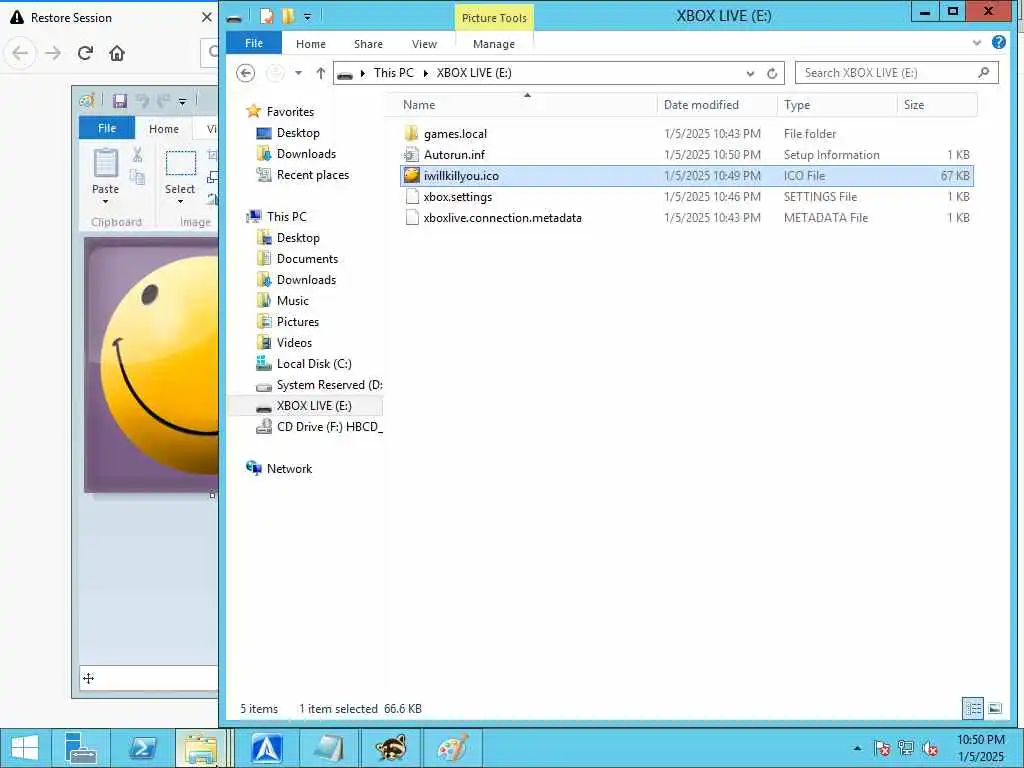Open Recent places in Favorites
This screenshot has height=768, width=1024.
pyautogui.click(x=313, y=174)
